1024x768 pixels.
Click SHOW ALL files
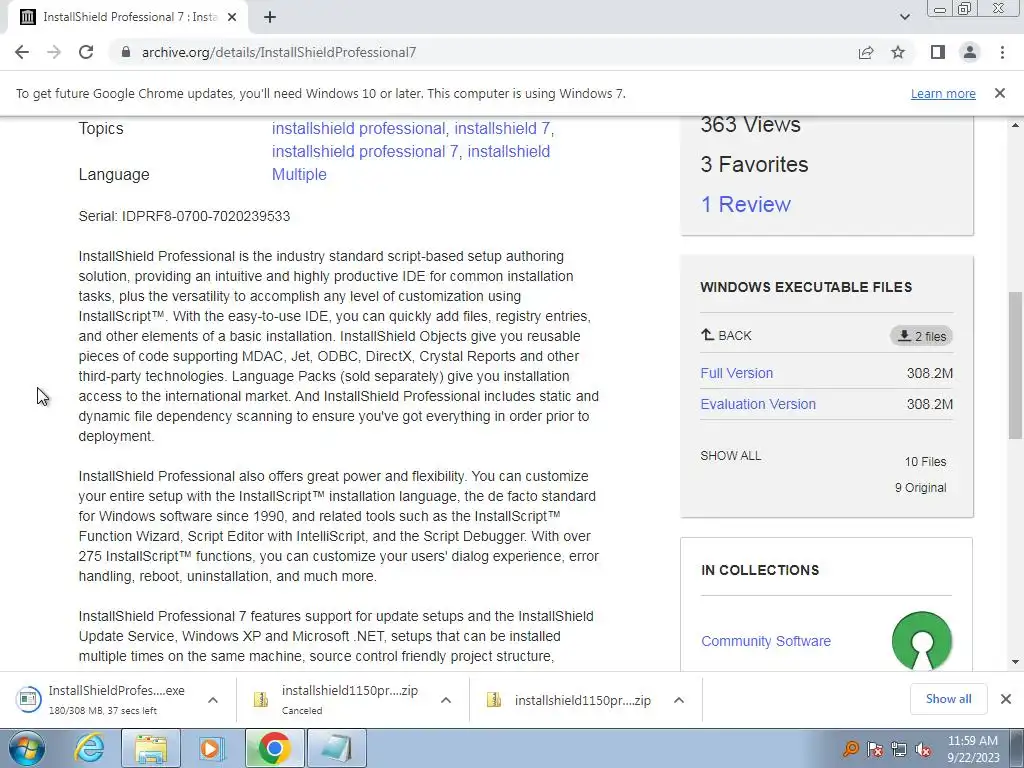point(731,456)
